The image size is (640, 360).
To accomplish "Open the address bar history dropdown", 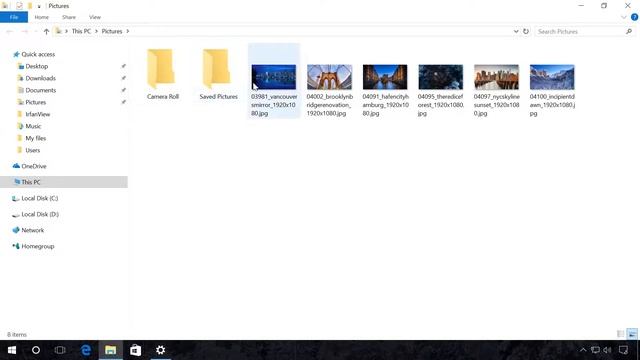I will [x=516, y=31].
